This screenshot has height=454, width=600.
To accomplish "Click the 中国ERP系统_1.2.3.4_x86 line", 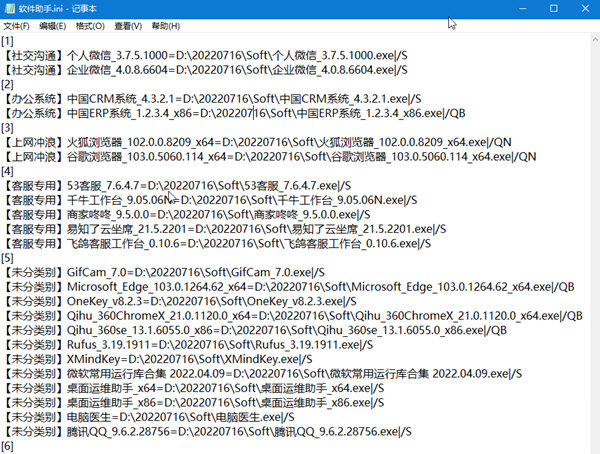I will tap(234, 113).
